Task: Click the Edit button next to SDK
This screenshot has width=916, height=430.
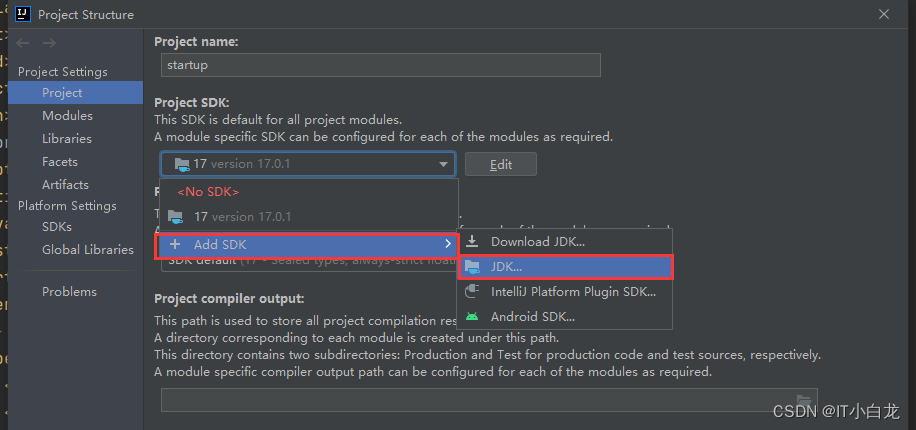Action: [x=501, y=164]
